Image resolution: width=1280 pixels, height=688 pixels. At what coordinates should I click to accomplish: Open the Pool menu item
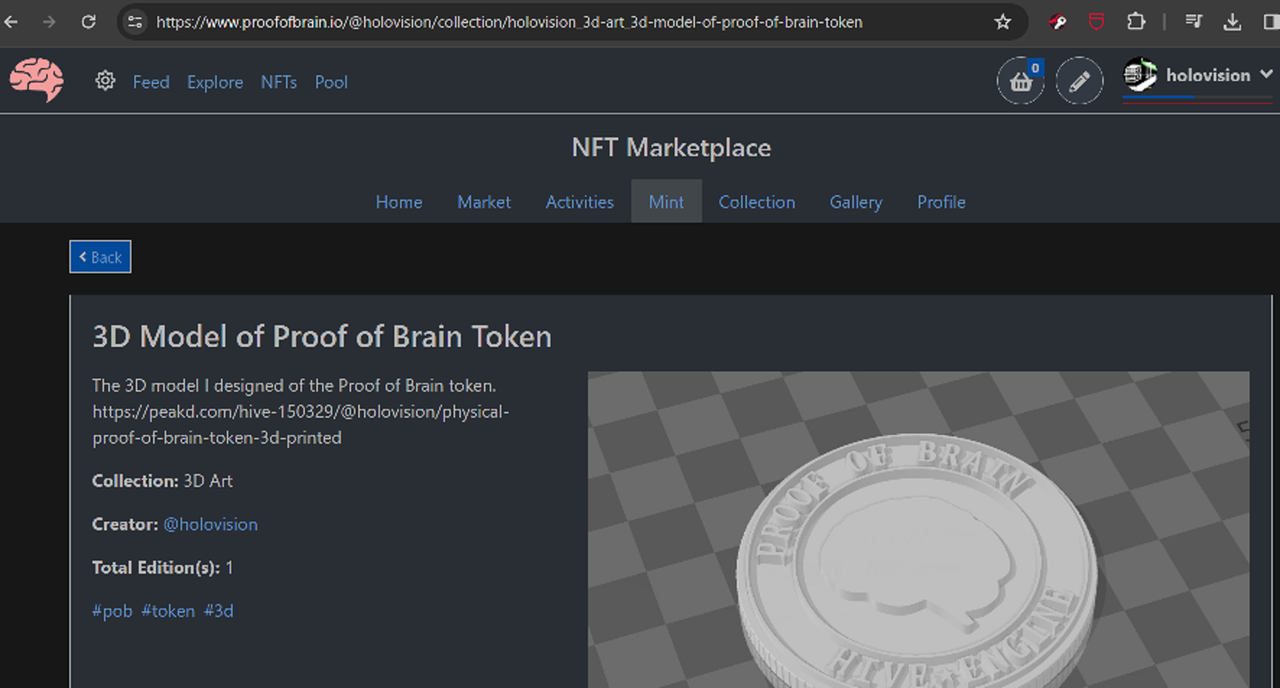coord(331,82)
